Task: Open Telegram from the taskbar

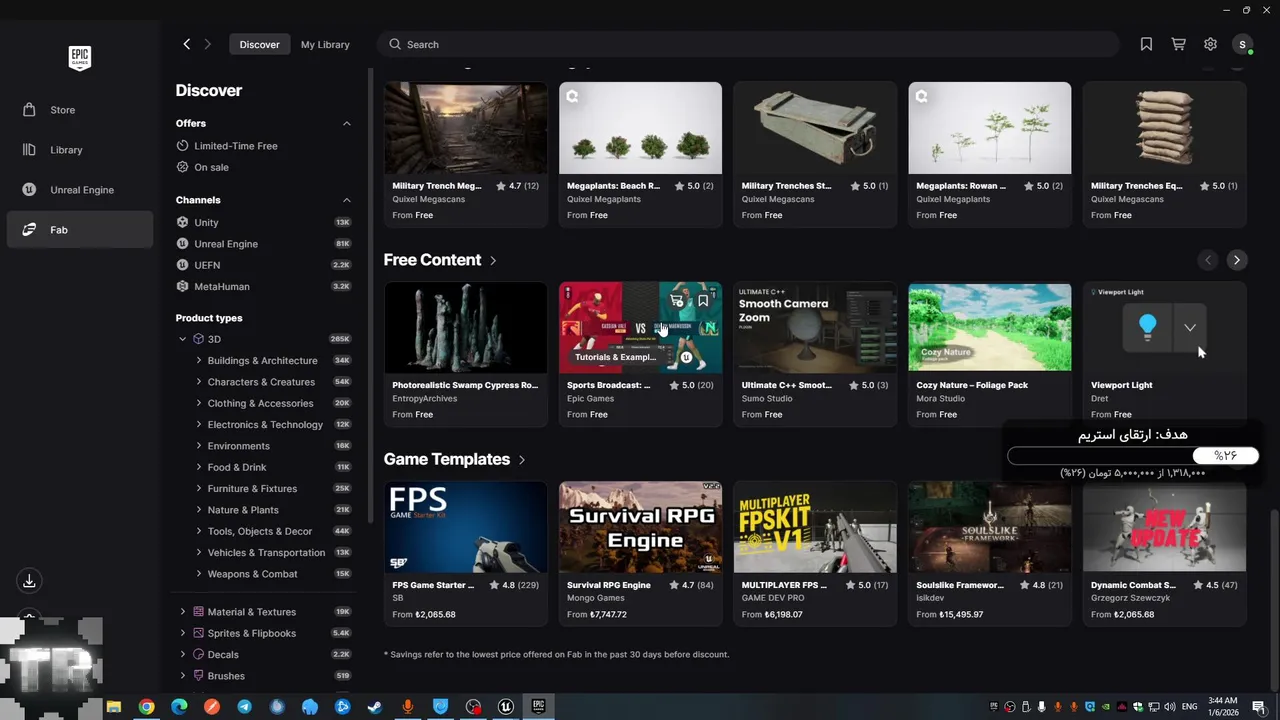Action: (x=244, y=707)
